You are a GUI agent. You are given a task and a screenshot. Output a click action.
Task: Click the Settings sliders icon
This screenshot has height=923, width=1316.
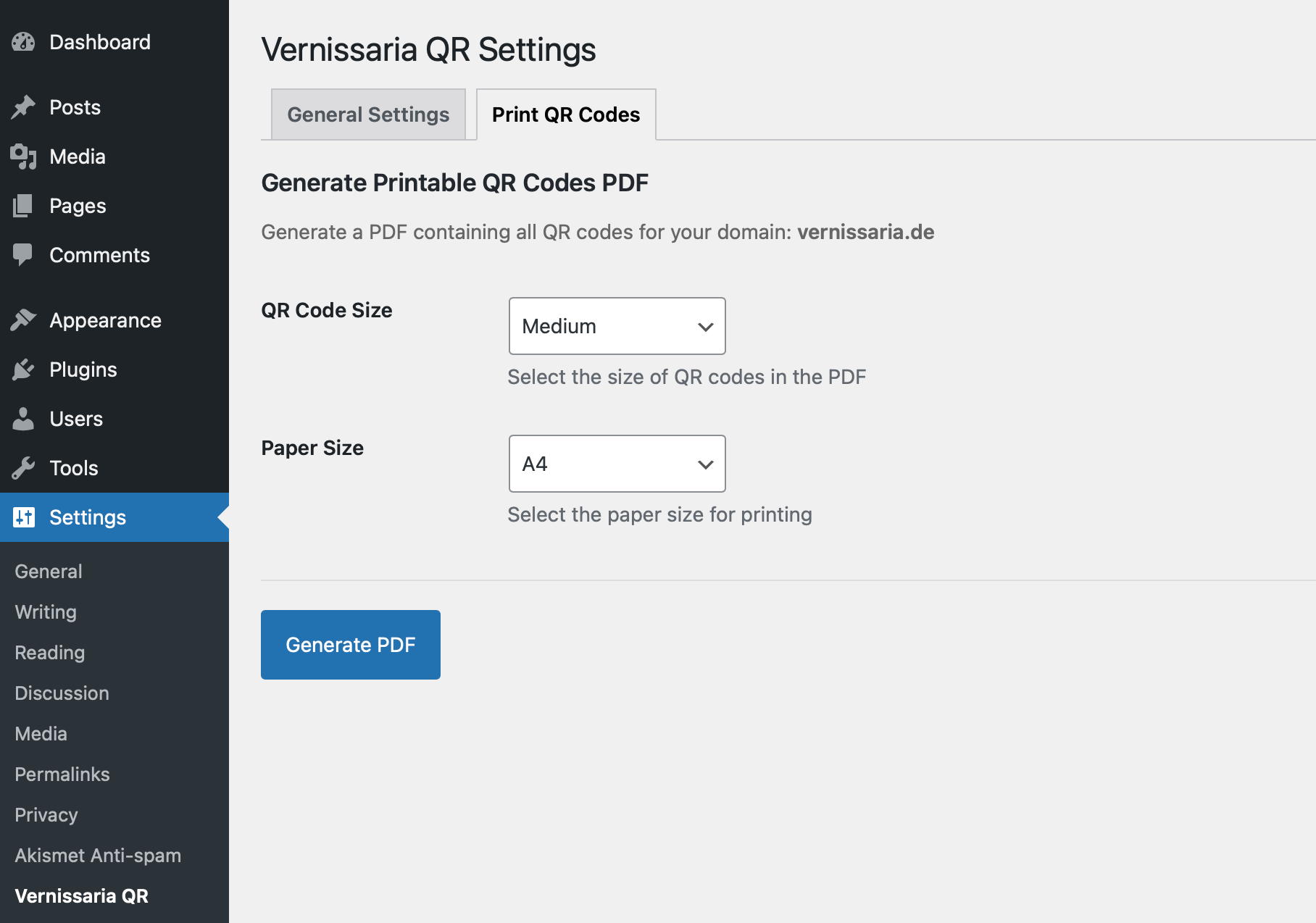click(23, 517)
